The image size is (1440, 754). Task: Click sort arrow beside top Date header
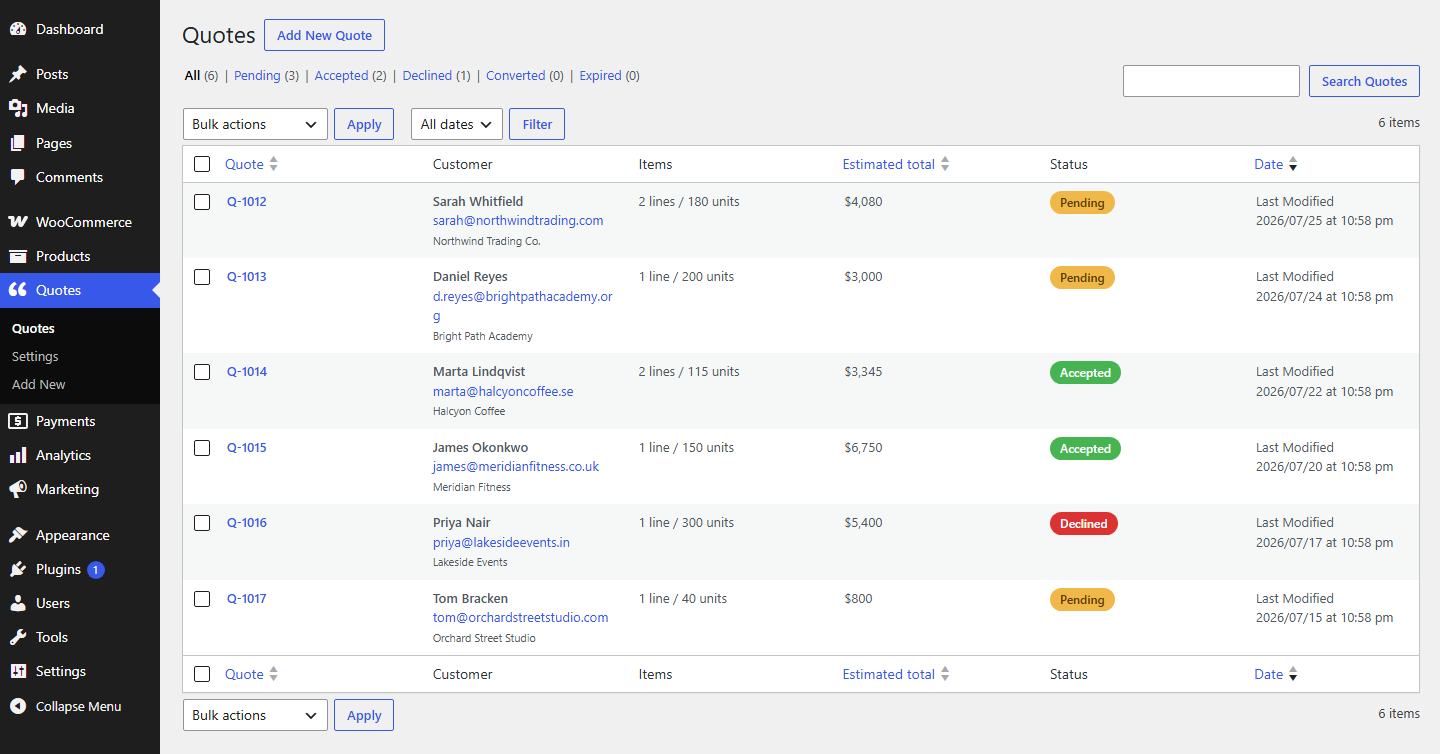click(x=1293, y=164)
